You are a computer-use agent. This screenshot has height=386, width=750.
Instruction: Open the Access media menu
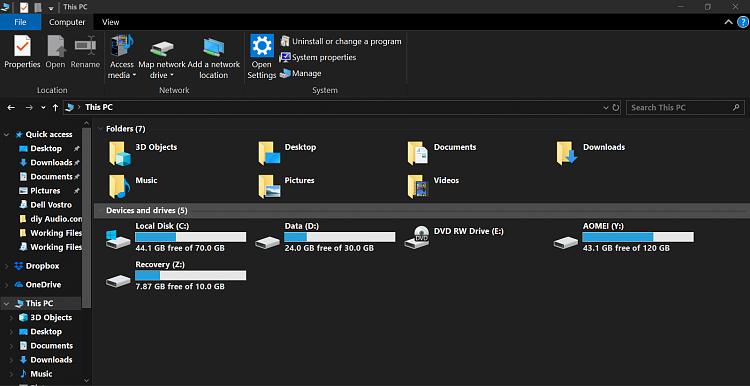[122, 57]
